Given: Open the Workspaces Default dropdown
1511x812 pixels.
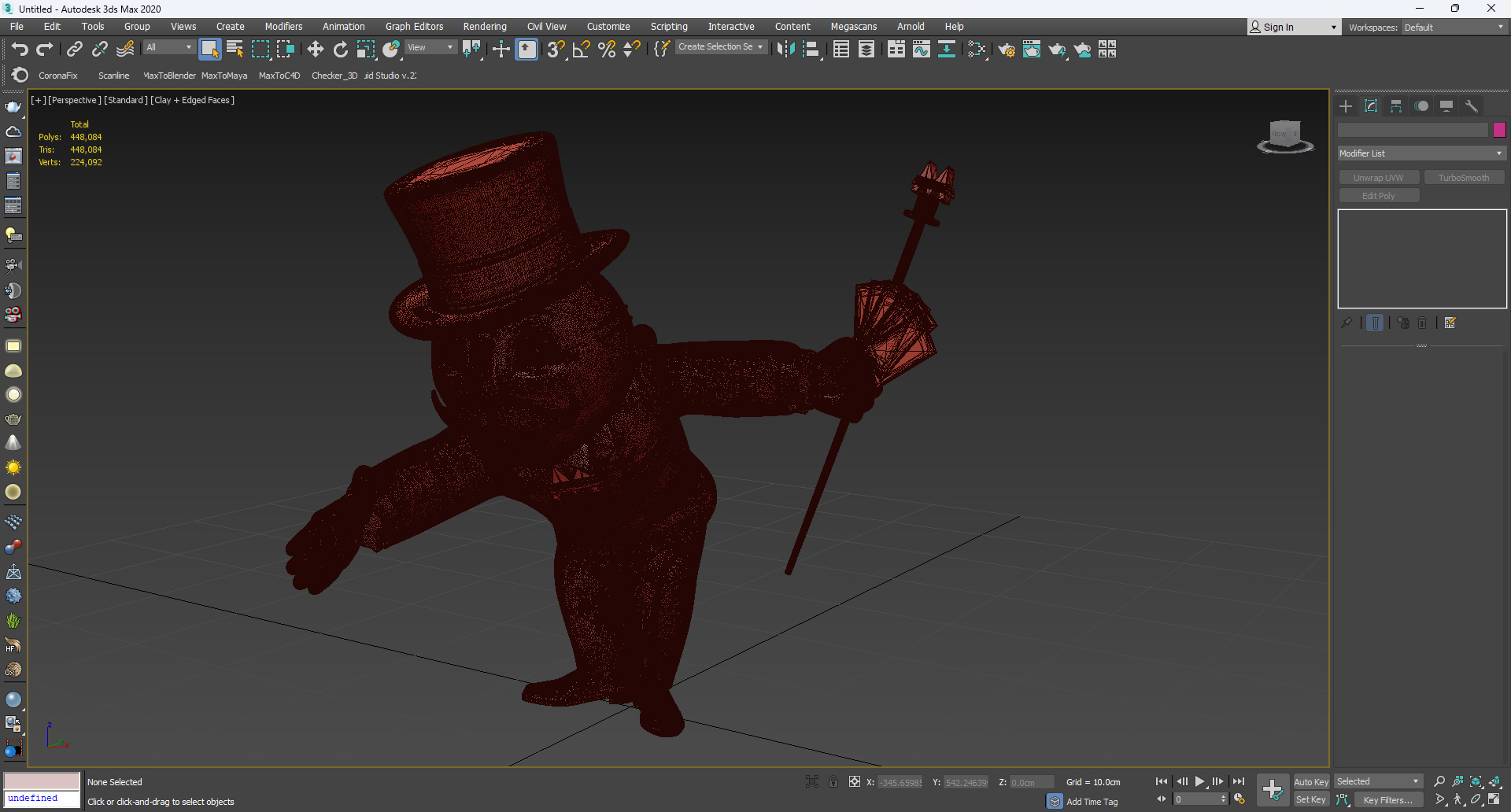Looking at the screenshot, I should point(1454,27).
